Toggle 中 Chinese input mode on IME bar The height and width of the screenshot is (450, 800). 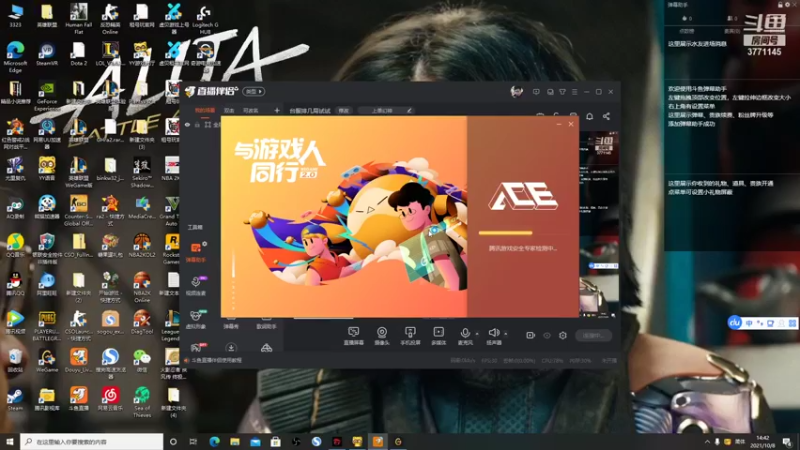pyautogui.click(x=749, y=323)
